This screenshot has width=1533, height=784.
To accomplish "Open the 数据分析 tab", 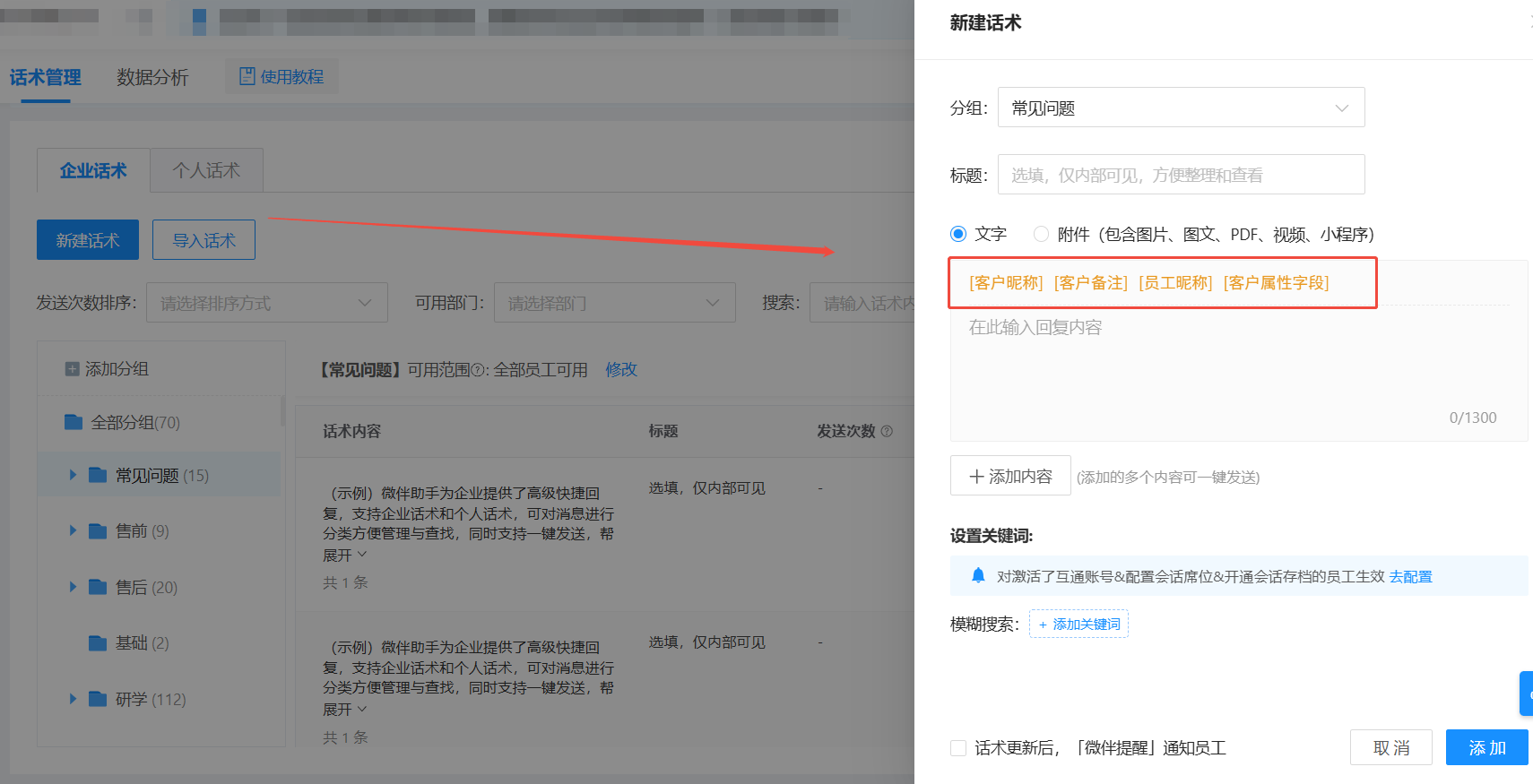I will [152, 78].
